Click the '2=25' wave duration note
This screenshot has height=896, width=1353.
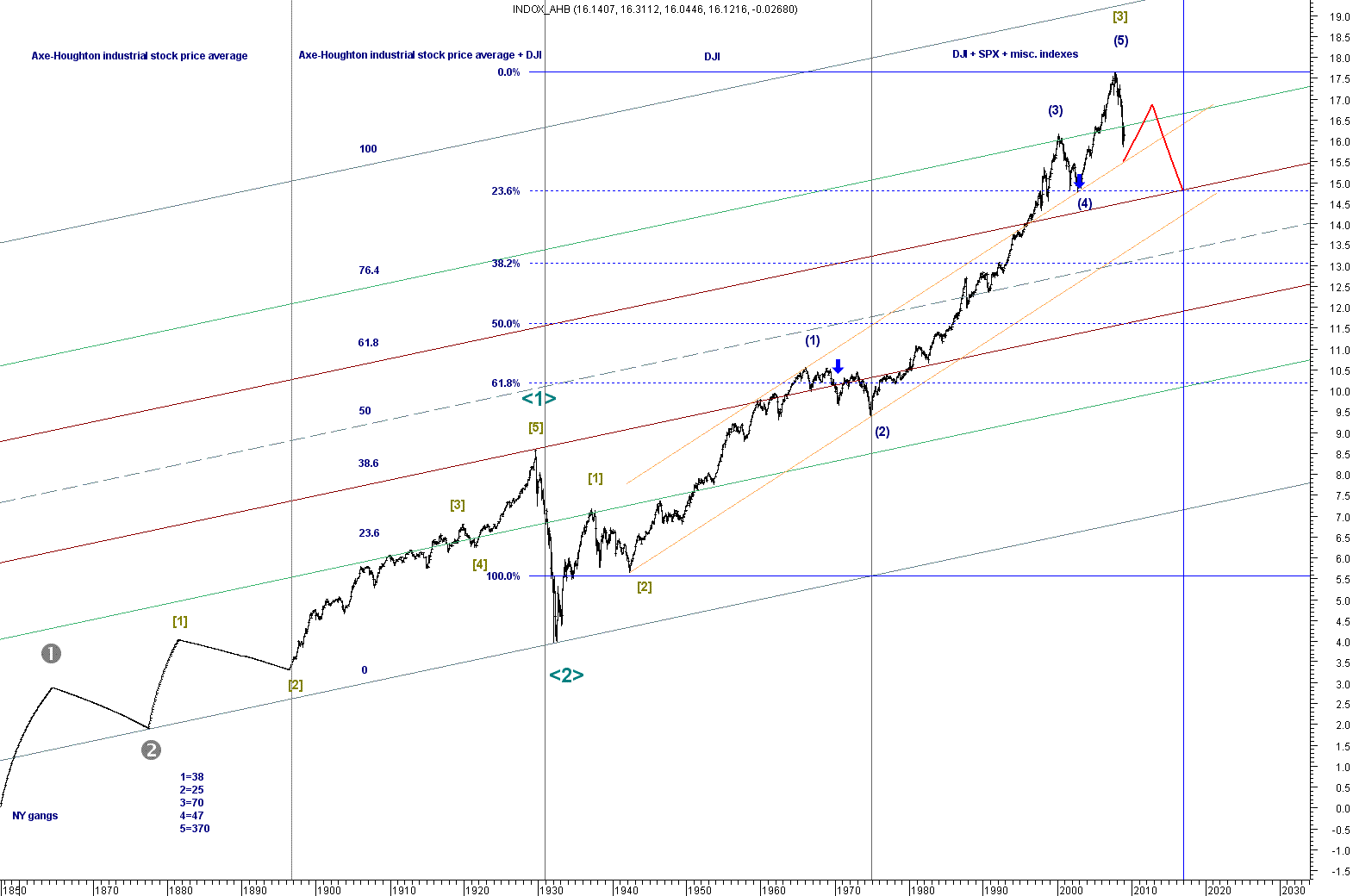(192, 790)
